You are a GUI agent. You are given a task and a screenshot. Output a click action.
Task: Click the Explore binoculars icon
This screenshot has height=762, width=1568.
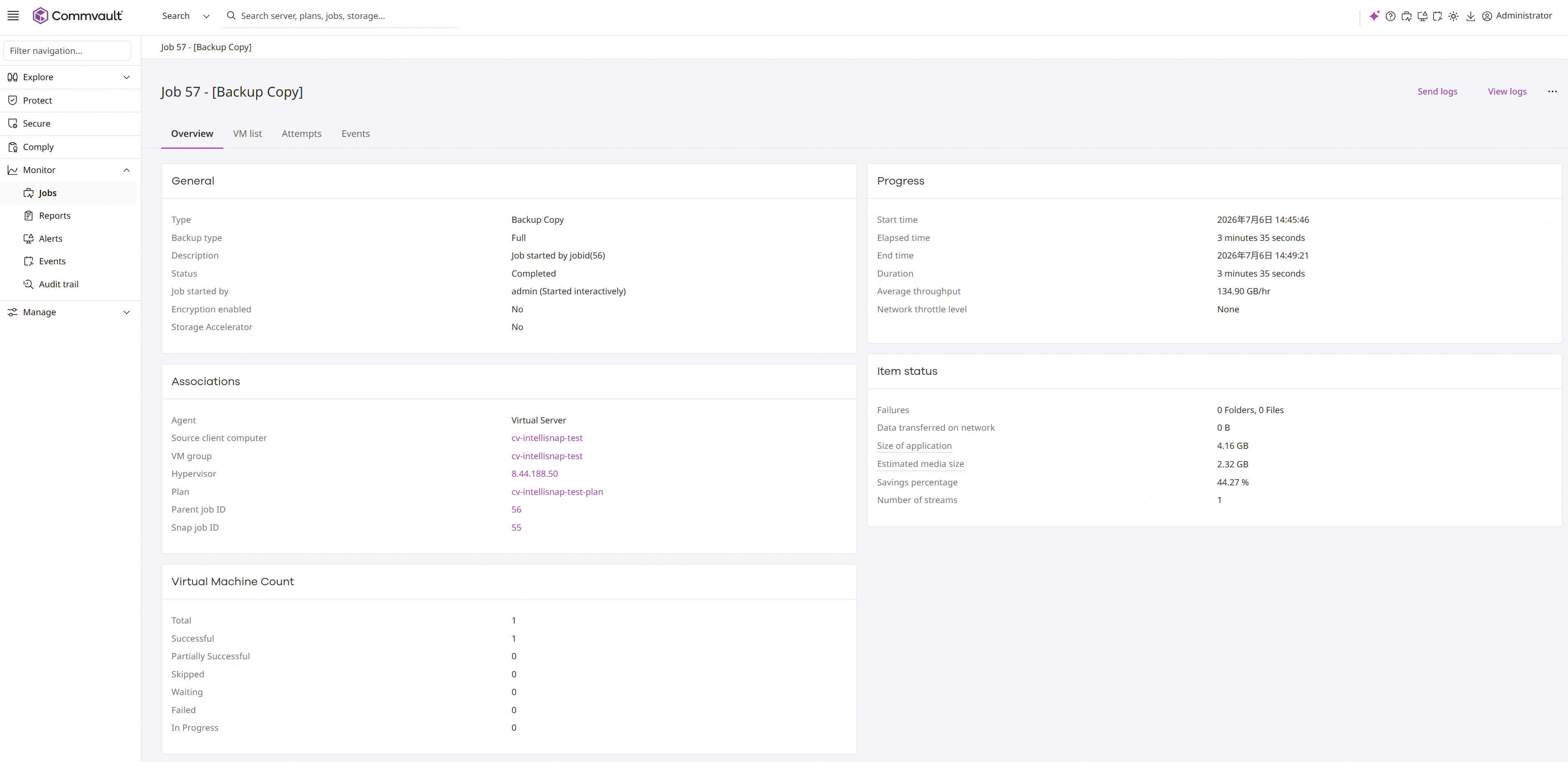(x=12, y=77)
